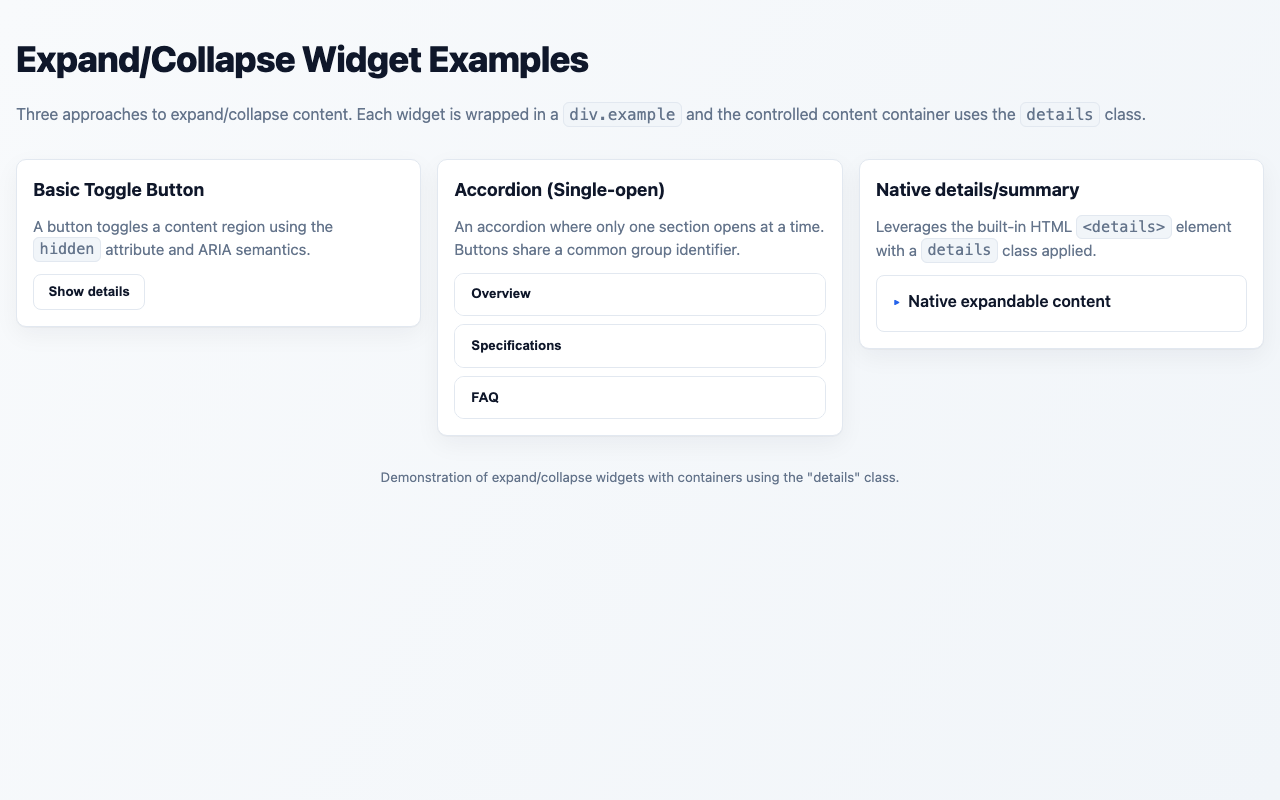Select the FAQ accordion header text
This screenshot has width=1280, height=800.
[x=485, y=397]
